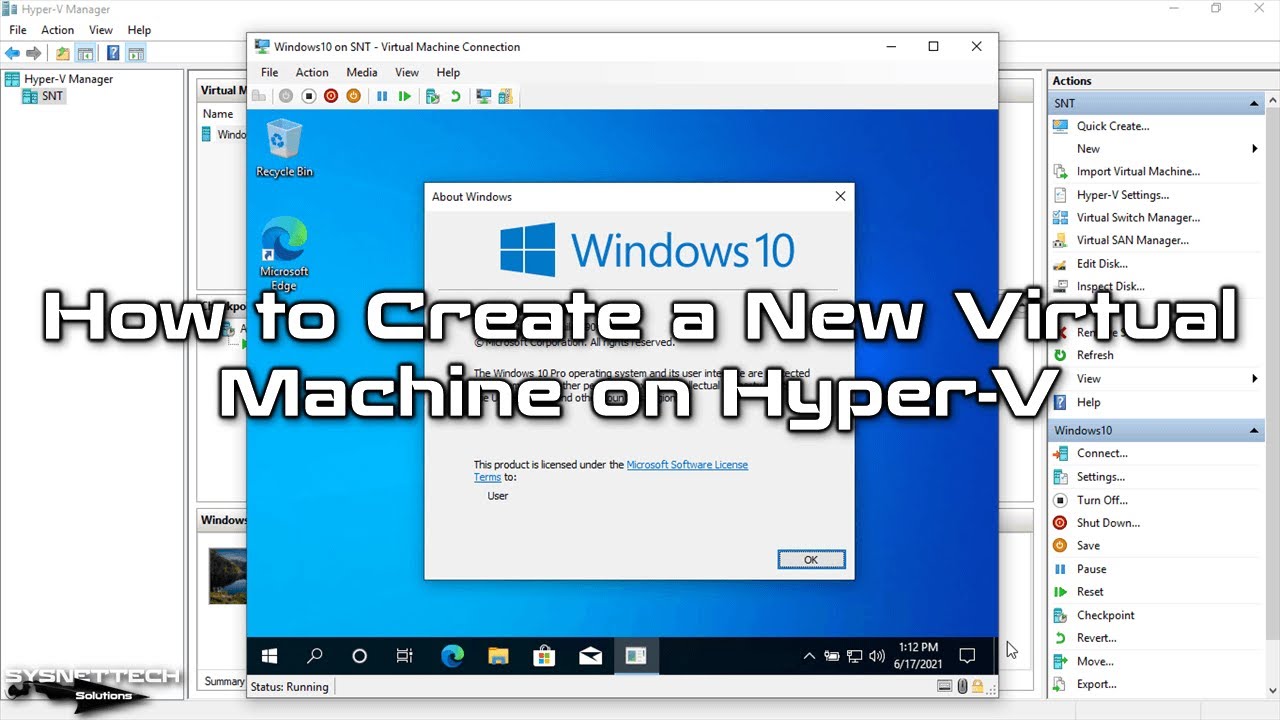
Task: Click the guest taskbar clock showing 1:12 PM
Action: [x=918, y=656]
